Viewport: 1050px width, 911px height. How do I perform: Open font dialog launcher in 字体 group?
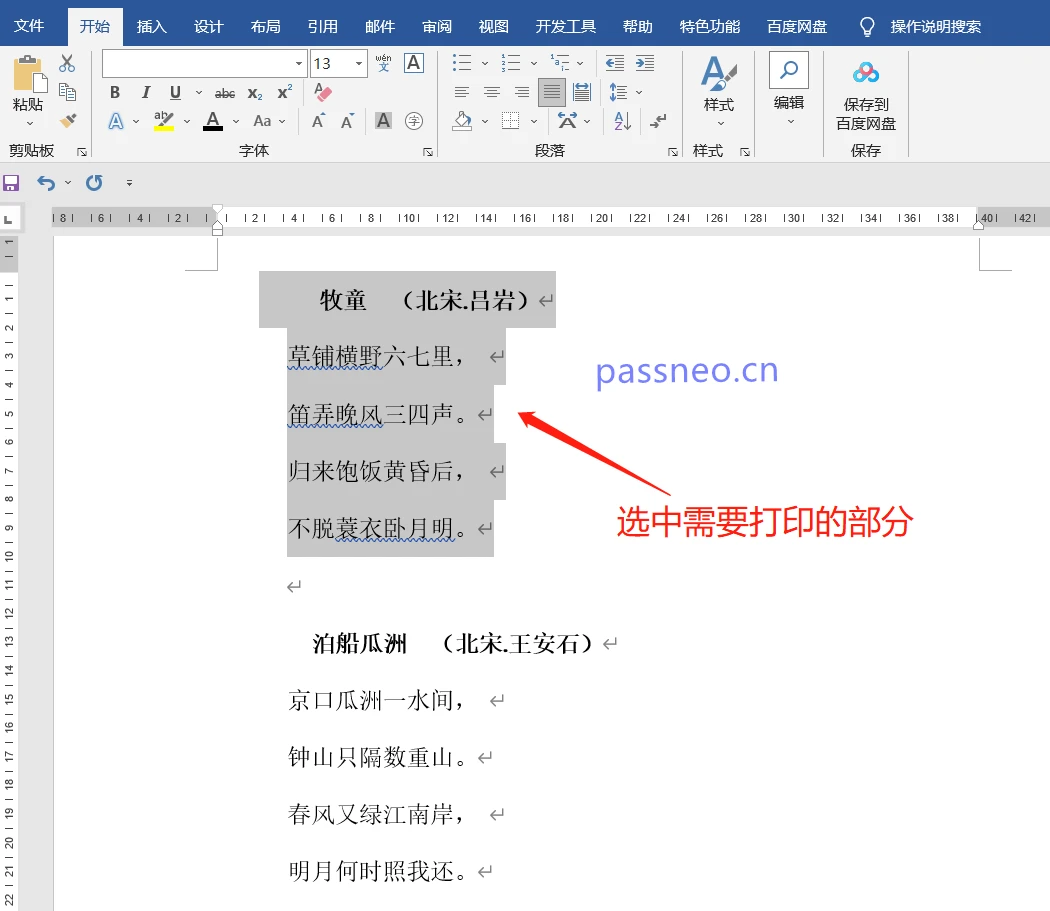pos(427,152)
